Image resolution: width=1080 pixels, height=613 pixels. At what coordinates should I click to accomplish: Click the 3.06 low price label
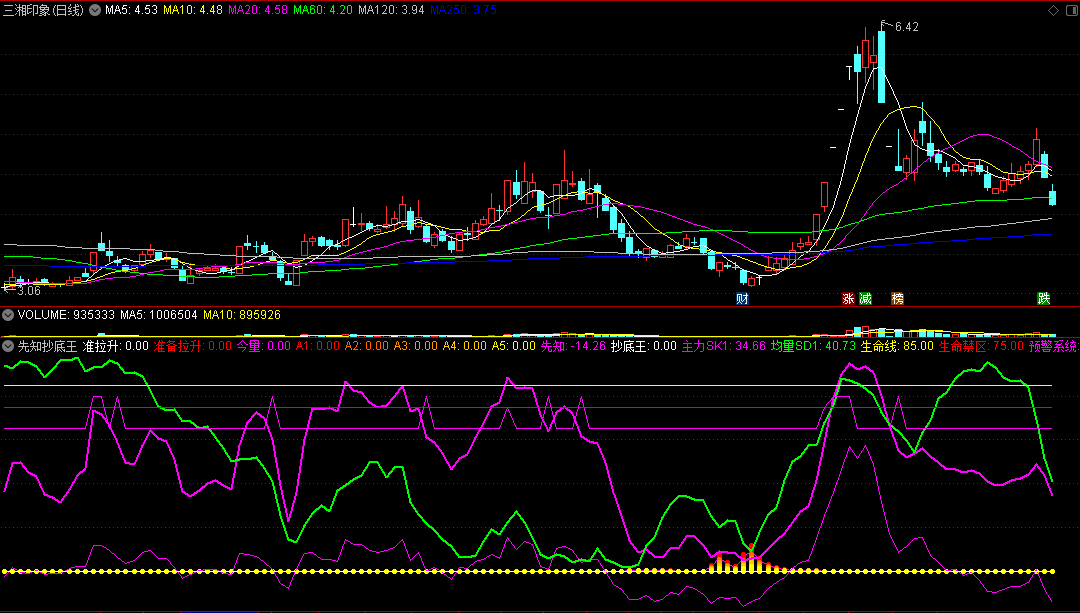point(29,291)
